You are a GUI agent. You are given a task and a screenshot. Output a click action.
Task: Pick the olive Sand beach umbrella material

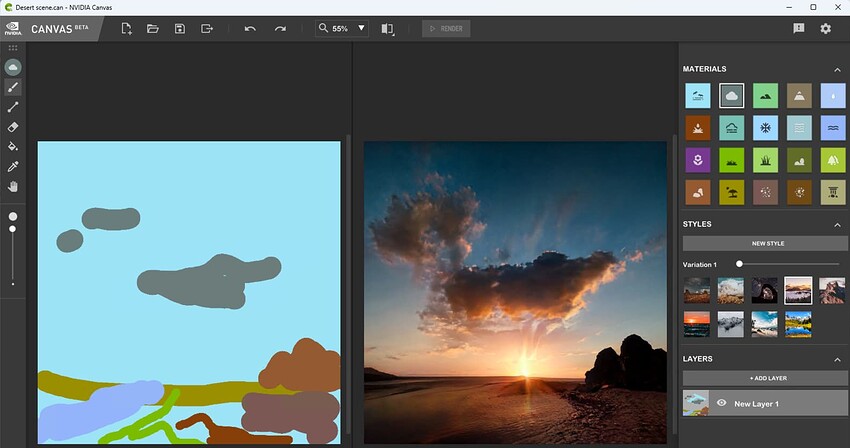731,192
